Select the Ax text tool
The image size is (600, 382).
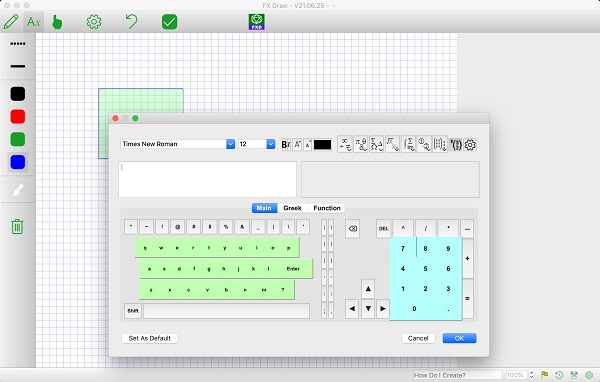point(34,22)
